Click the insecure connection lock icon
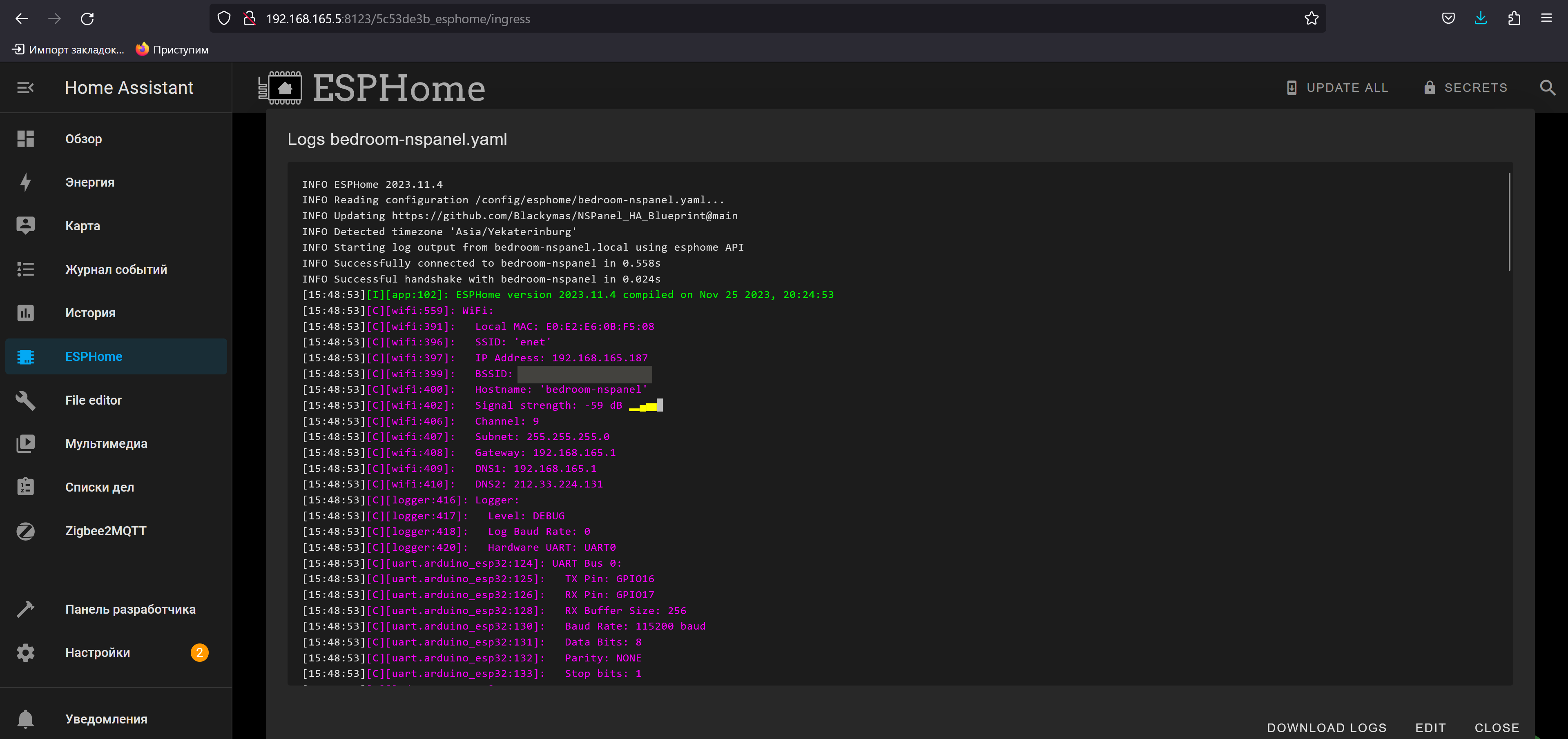This screenshot has height=739, width=1568. point(250,19)
